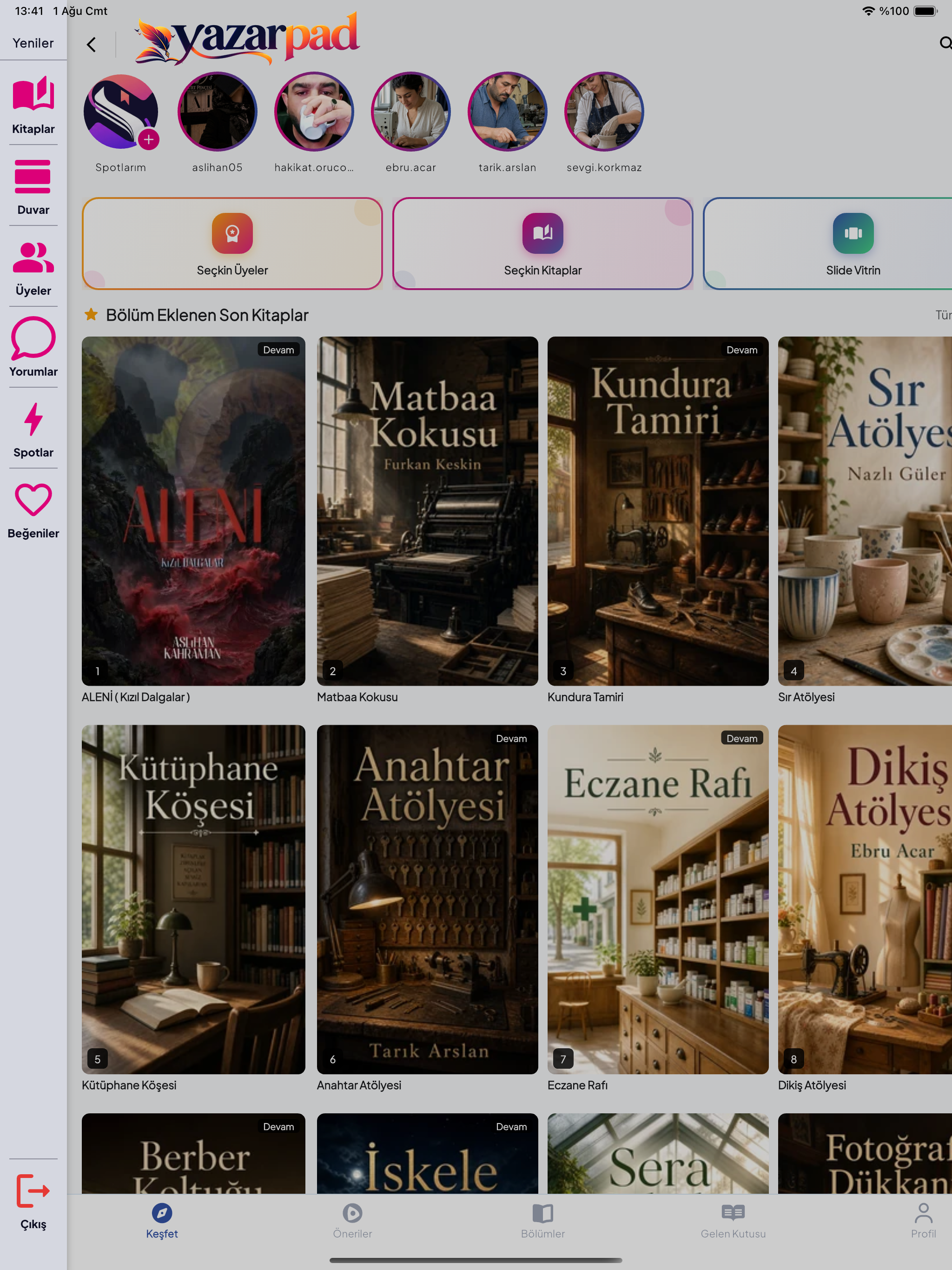The width and height of the screenshot is (952, 1270).
Task: Tap the battery indicator in status bar
Action: click(x=925, y=11)
